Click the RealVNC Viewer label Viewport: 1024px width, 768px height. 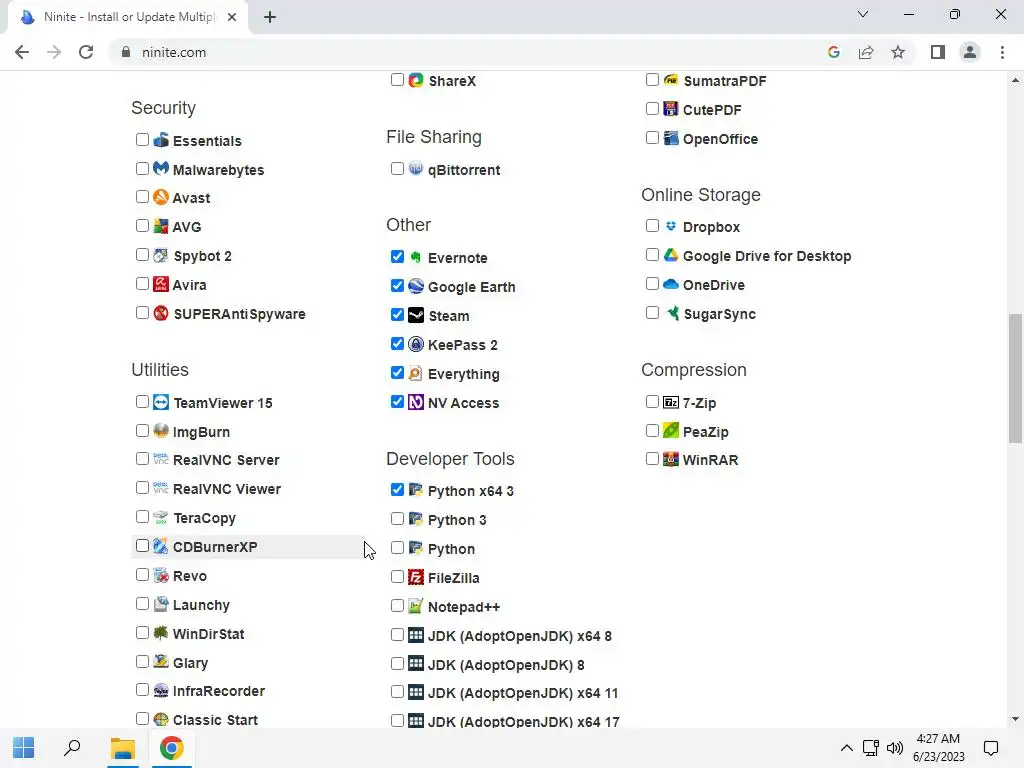click(x=227, y=488)
